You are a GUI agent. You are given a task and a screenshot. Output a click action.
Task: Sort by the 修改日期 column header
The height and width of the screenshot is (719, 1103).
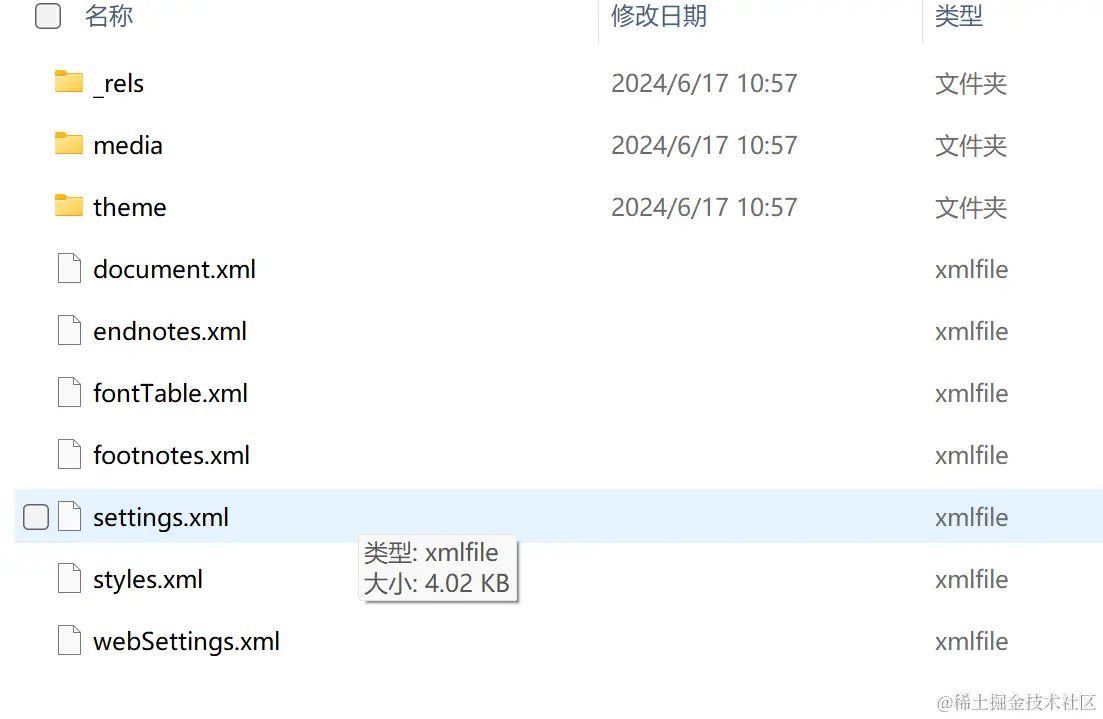(659, 15)
